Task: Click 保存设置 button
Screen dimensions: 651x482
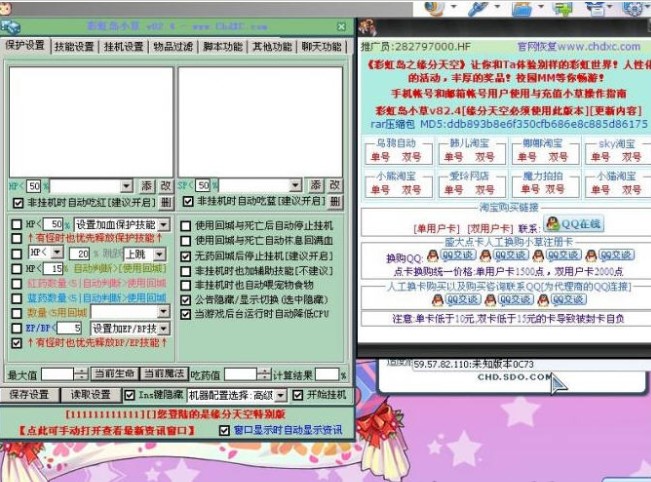Action: coord(29,395)
